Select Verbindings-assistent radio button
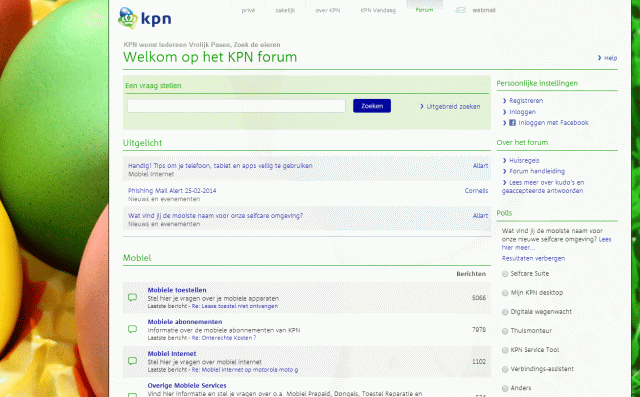This screenshot has height=397, width=640. pos(505,369)
